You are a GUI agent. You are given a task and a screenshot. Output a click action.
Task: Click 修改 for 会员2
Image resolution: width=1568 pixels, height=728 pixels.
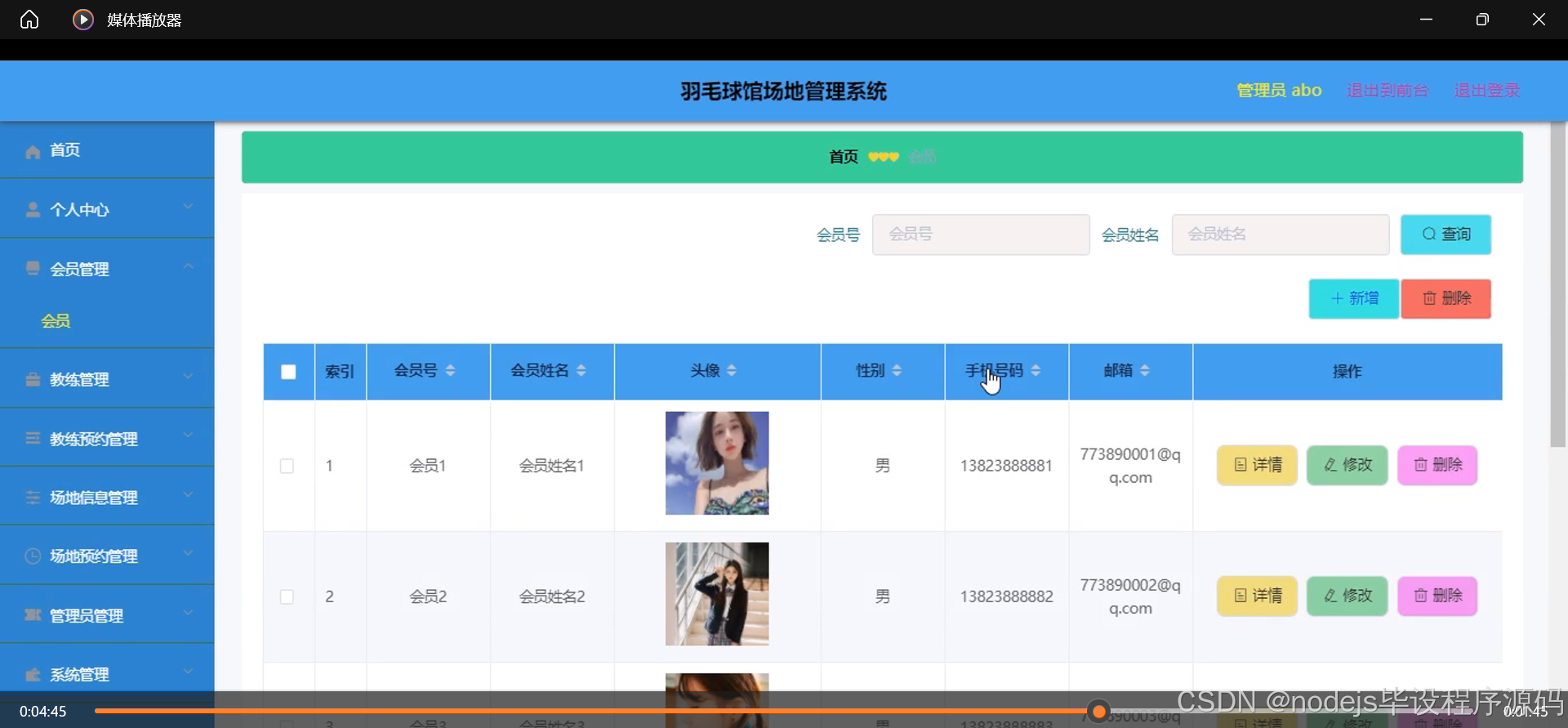[x=1347, y=596]
